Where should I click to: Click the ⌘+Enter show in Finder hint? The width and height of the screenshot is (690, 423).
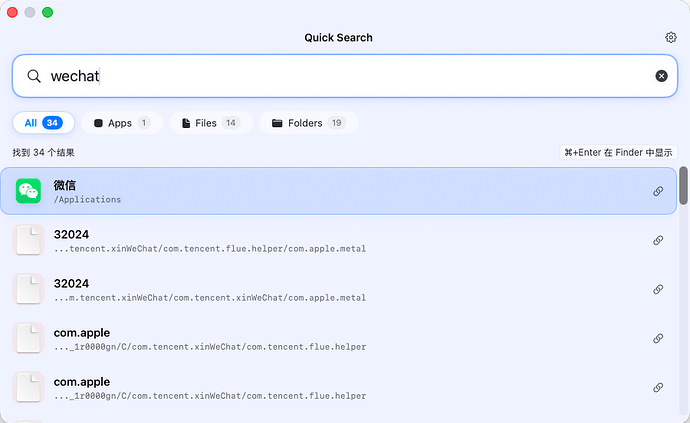click(618, 152)
